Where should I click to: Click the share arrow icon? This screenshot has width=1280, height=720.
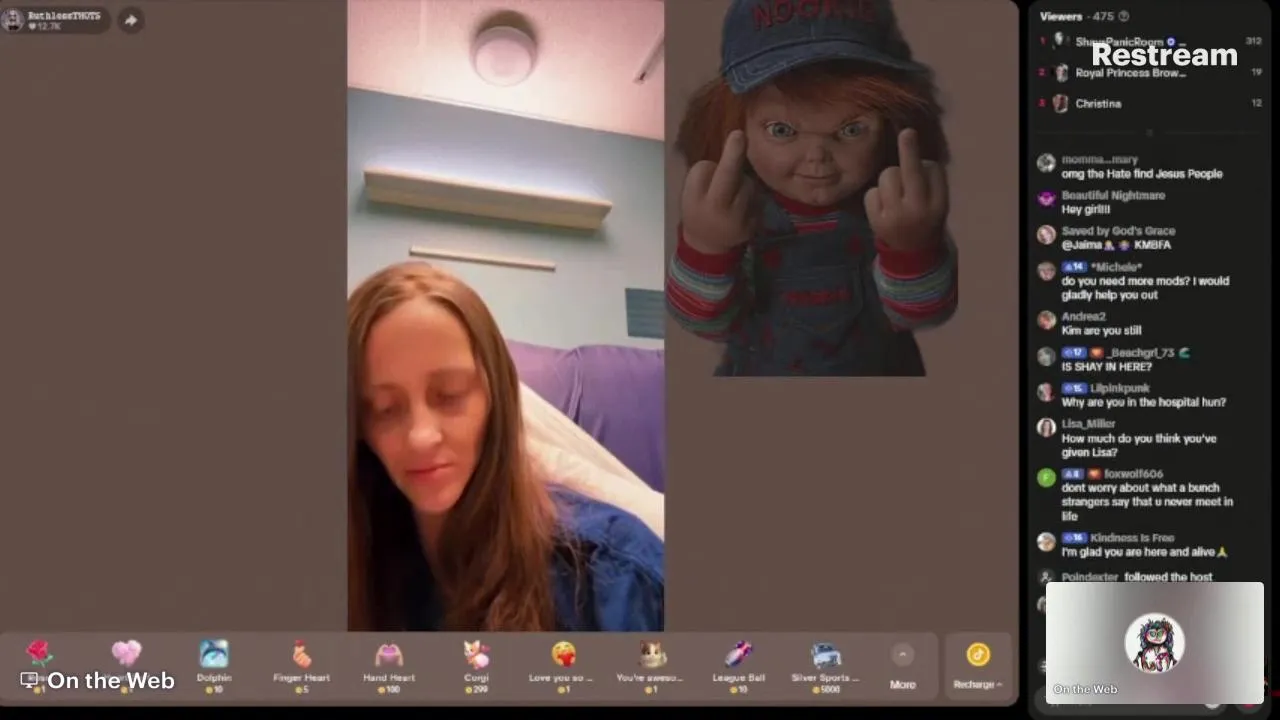(x=131, y=20)
